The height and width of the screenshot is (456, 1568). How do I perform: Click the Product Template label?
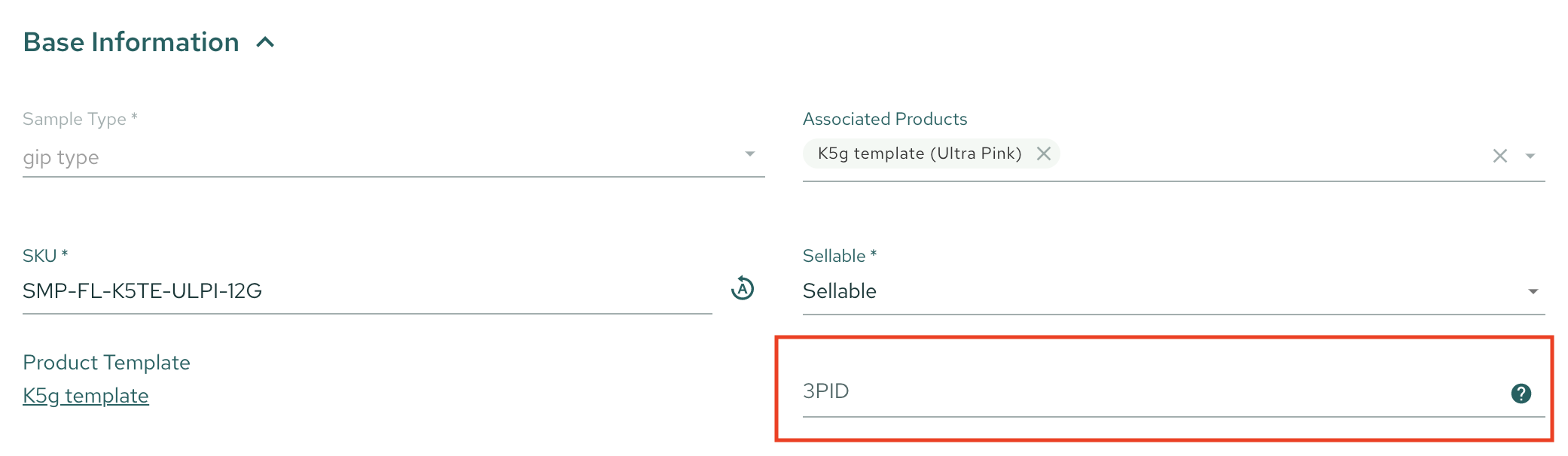tap(106, 363)
